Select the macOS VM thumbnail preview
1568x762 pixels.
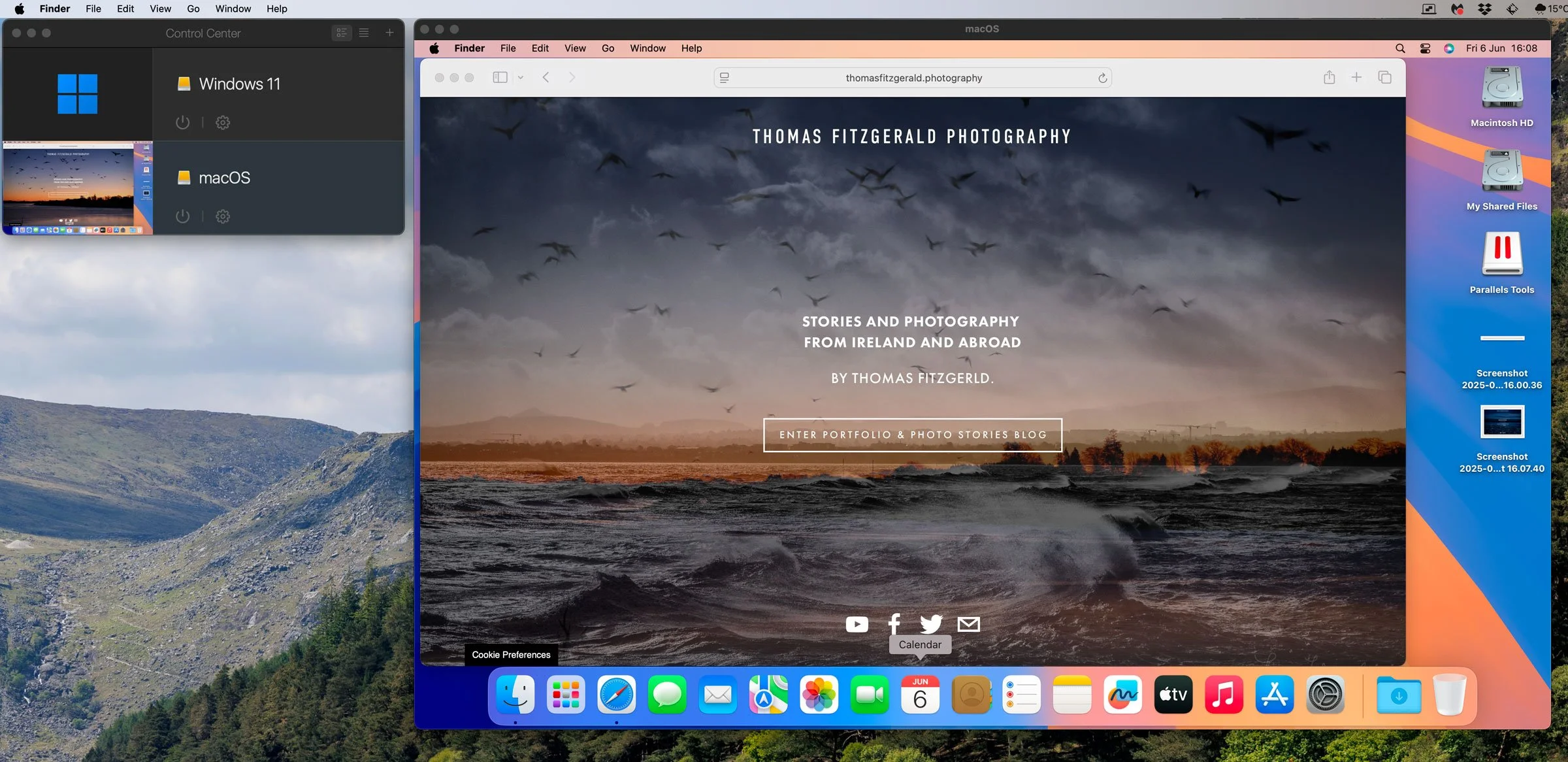pos(77,188)
